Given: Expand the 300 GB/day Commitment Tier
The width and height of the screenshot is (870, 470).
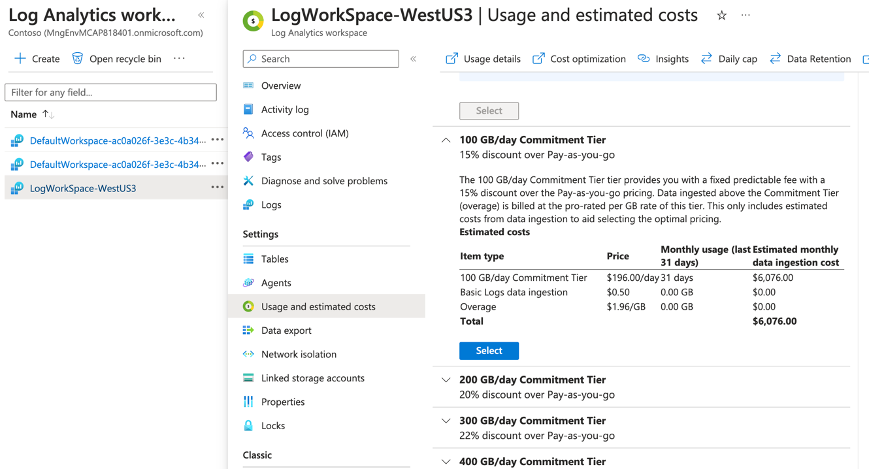Looking at the screenshot, I should click(446, 421).
